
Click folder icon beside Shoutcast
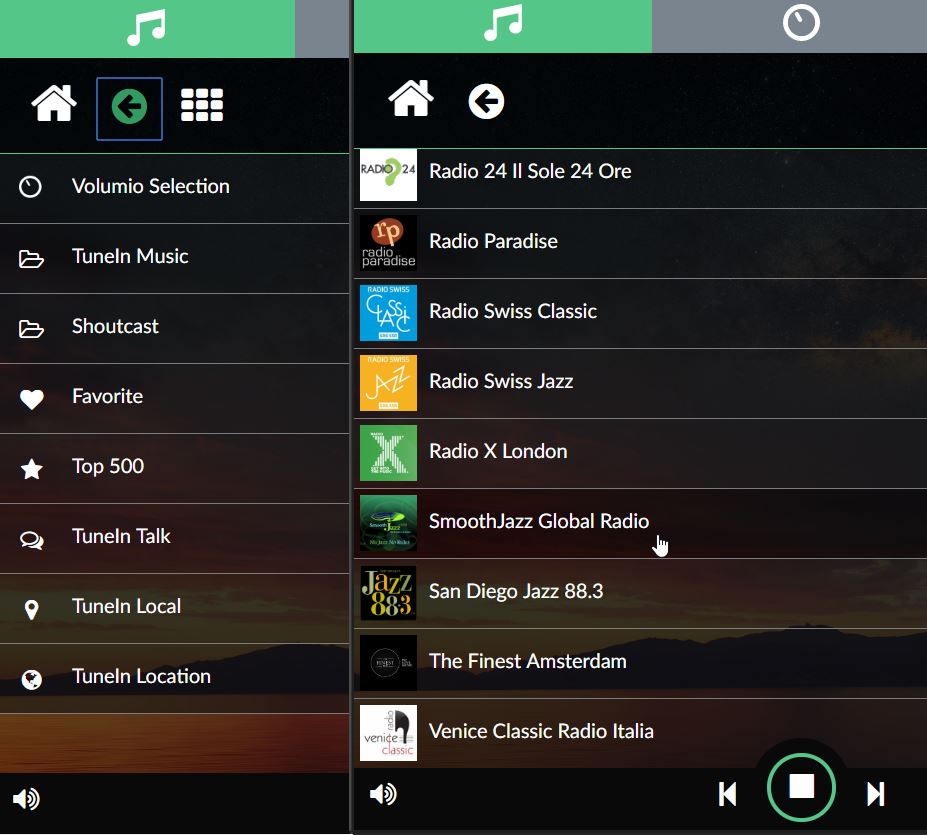pyautogui.click(x=31, y=329)
